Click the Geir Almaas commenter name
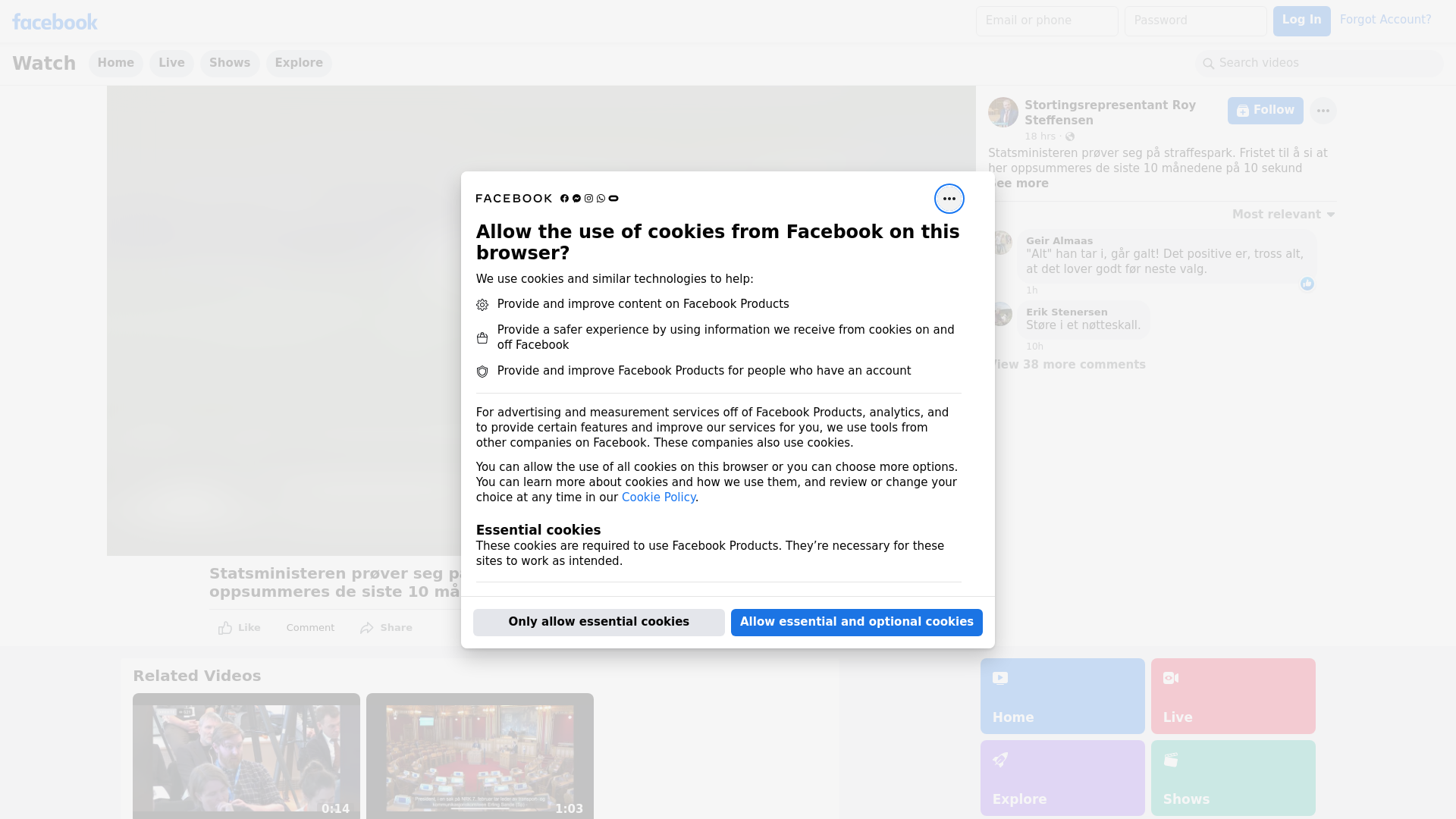 pyautogui.click(x=1059, y=241)
